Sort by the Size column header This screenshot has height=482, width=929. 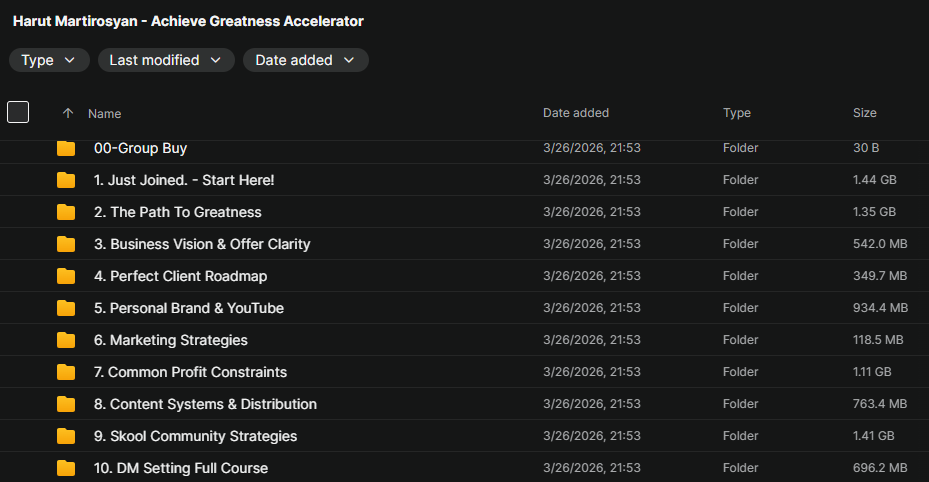tap(865, 113)
